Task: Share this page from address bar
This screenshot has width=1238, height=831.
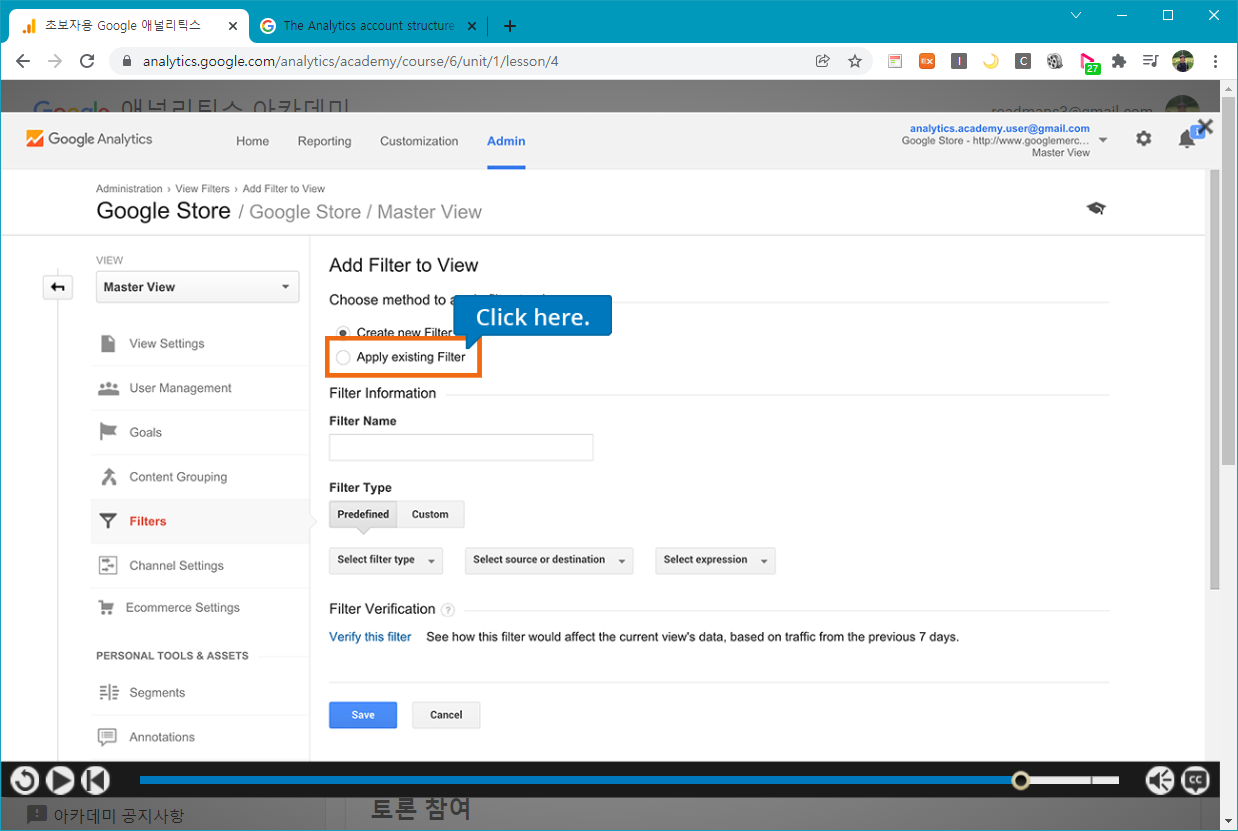Action: (823, 61)
